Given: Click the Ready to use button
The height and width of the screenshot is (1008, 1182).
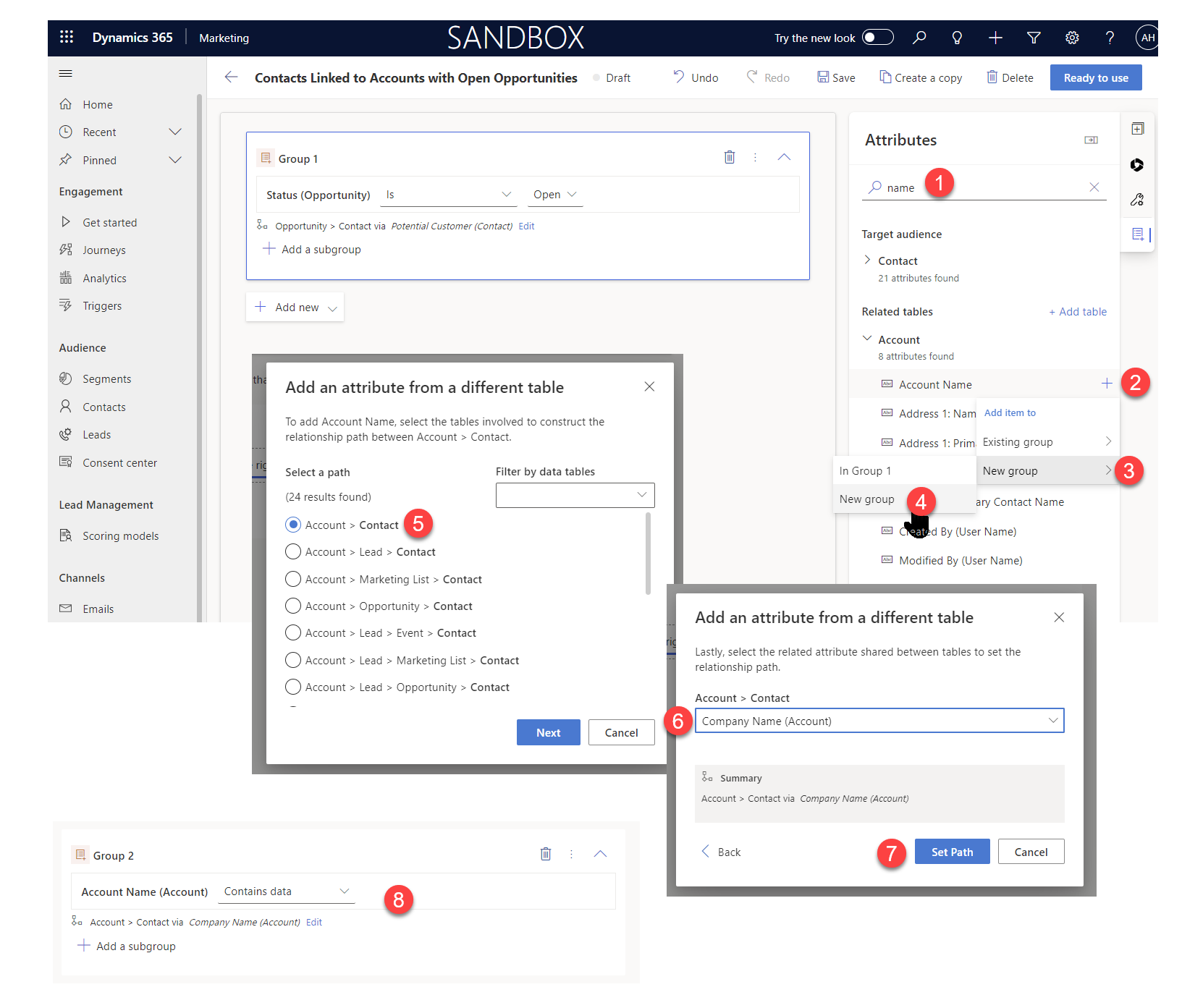Looking at the screenshot, I should pos(1095,77).
